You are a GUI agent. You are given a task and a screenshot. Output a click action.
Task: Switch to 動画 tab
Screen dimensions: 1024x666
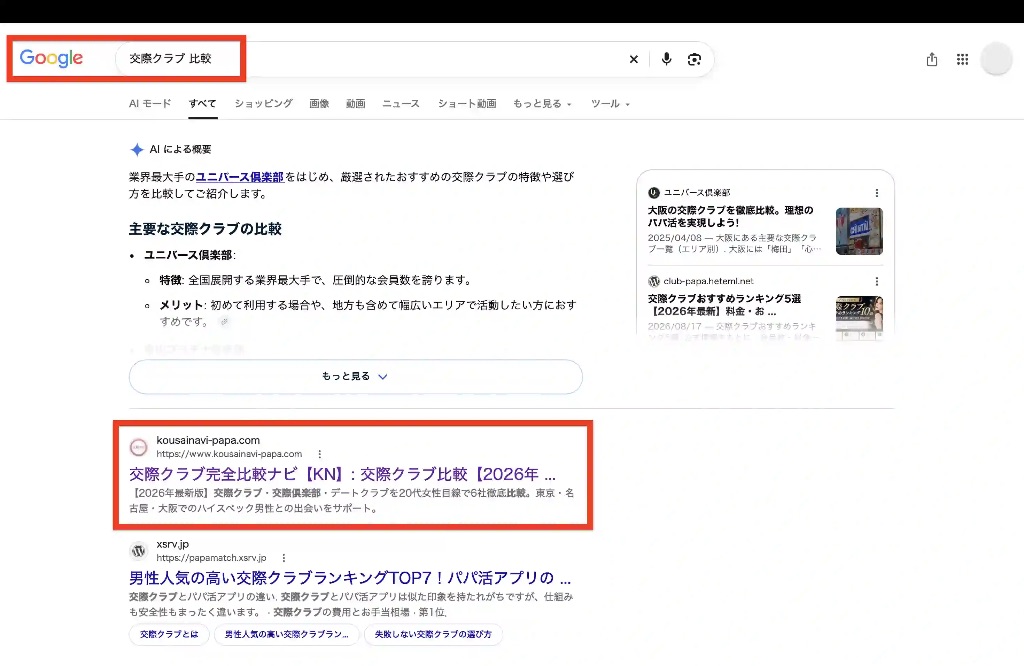[x=356, y=103]
